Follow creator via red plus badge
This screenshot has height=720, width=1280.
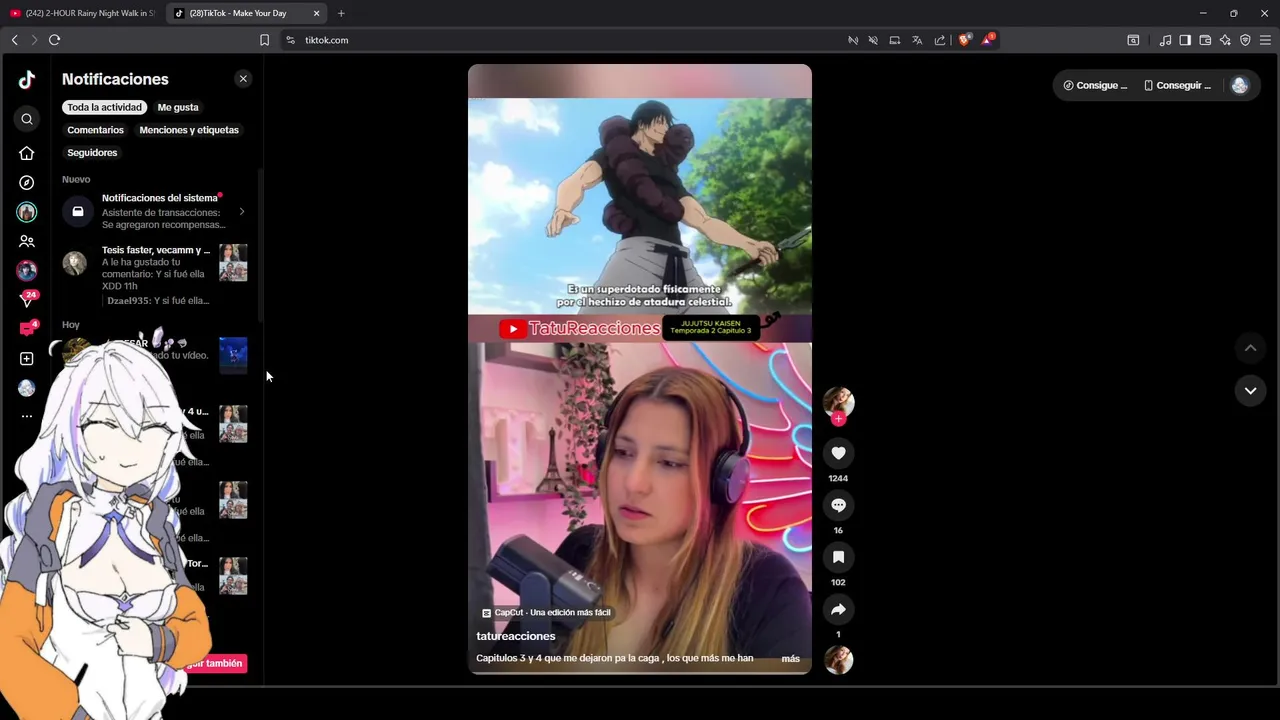tap(838, 419)
